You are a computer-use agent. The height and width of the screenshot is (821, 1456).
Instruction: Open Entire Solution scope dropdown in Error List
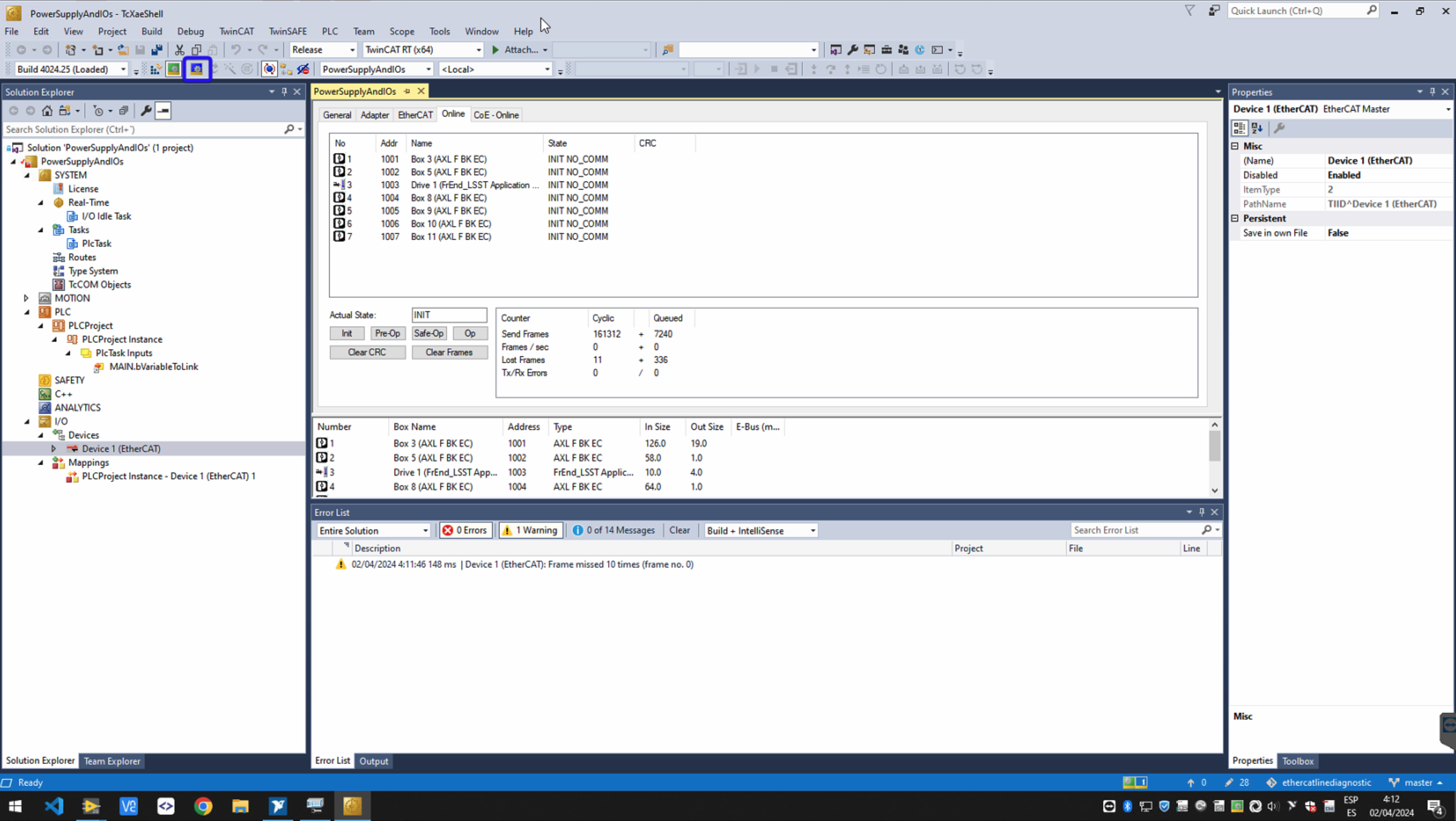[374, 530]
